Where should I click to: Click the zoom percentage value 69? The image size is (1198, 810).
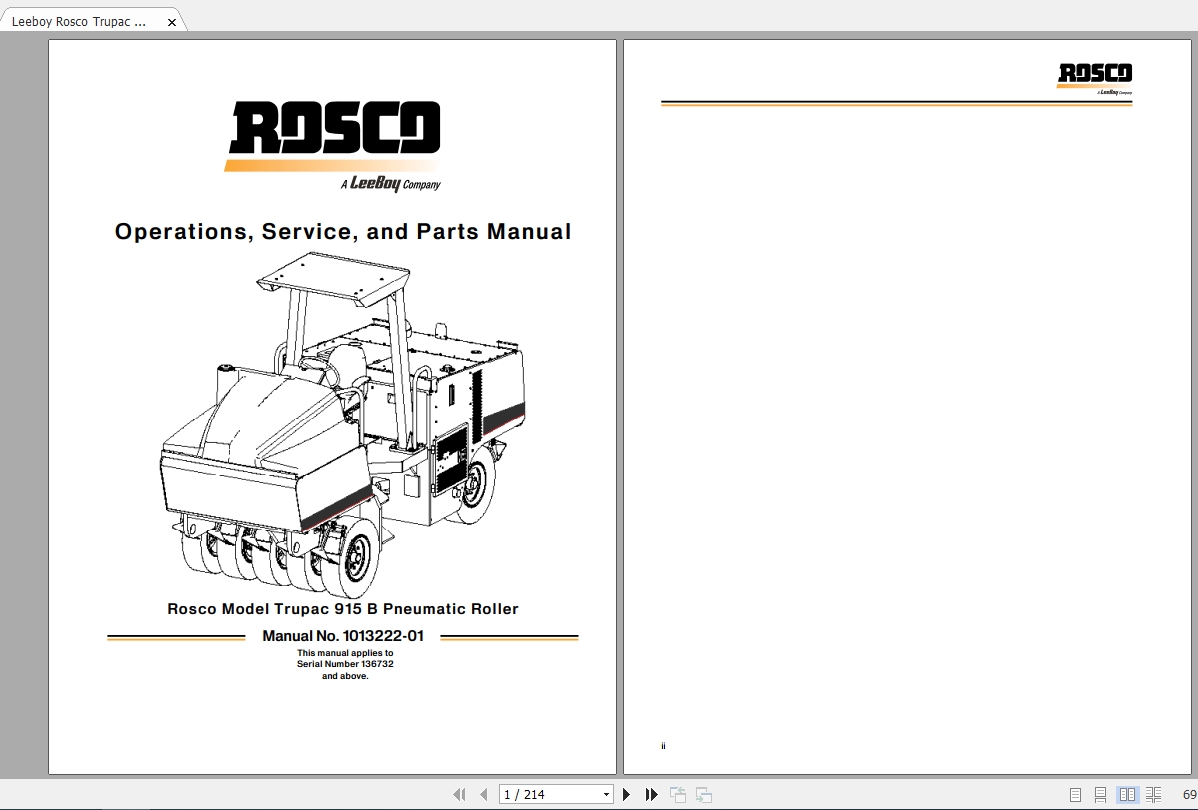(x=1190, y=795)
